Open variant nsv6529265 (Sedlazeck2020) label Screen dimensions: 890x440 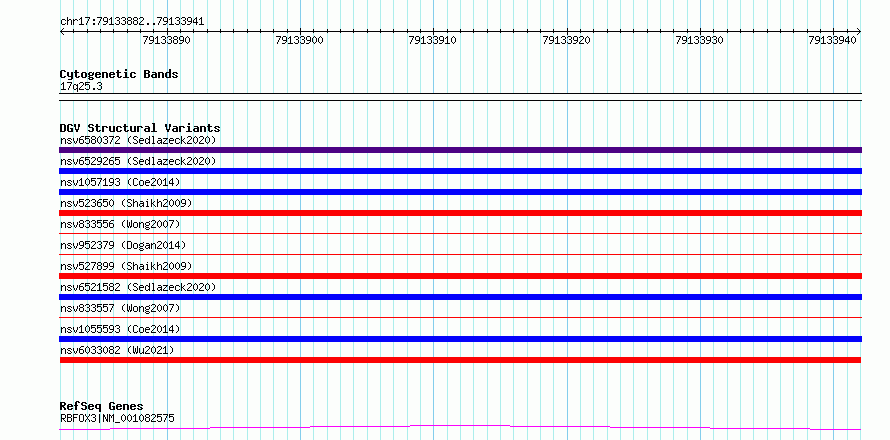click(138, 161)
